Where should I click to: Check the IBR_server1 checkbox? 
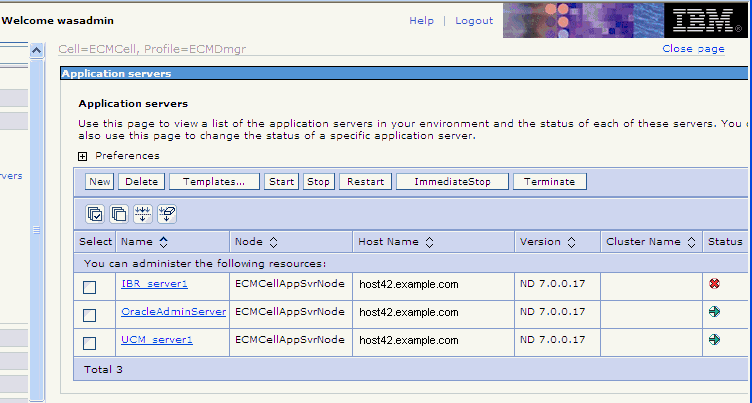click(x=90, y=287)
